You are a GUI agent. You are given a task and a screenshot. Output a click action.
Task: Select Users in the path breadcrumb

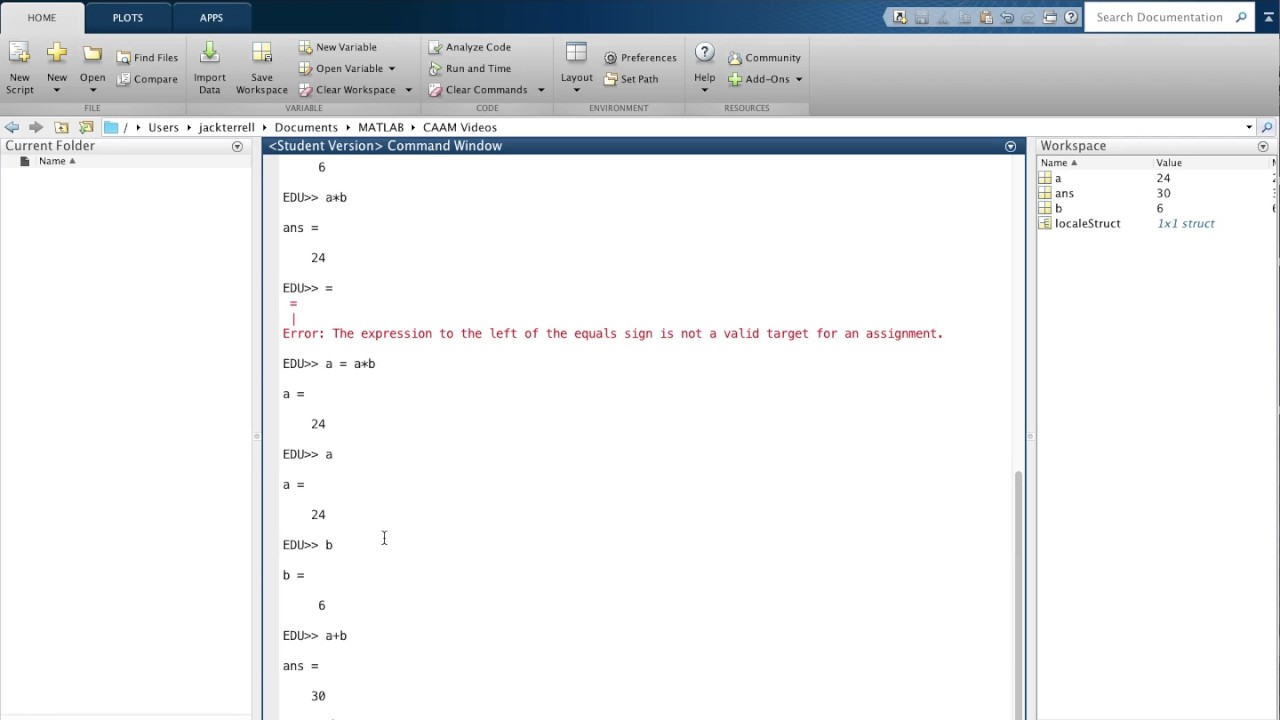pos(163,127)
